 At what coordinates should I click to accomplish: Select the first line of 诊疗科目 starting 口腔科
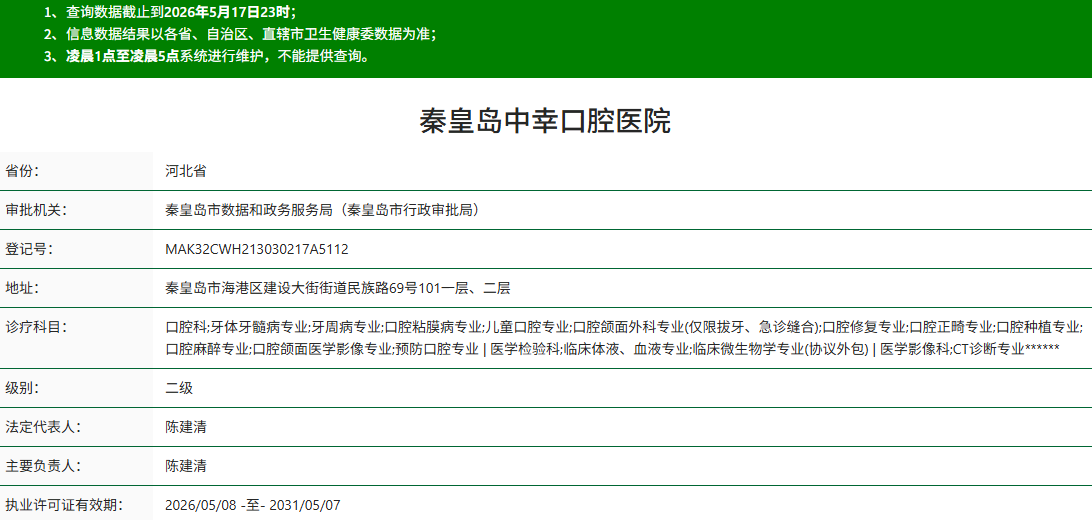pos(624,326)
